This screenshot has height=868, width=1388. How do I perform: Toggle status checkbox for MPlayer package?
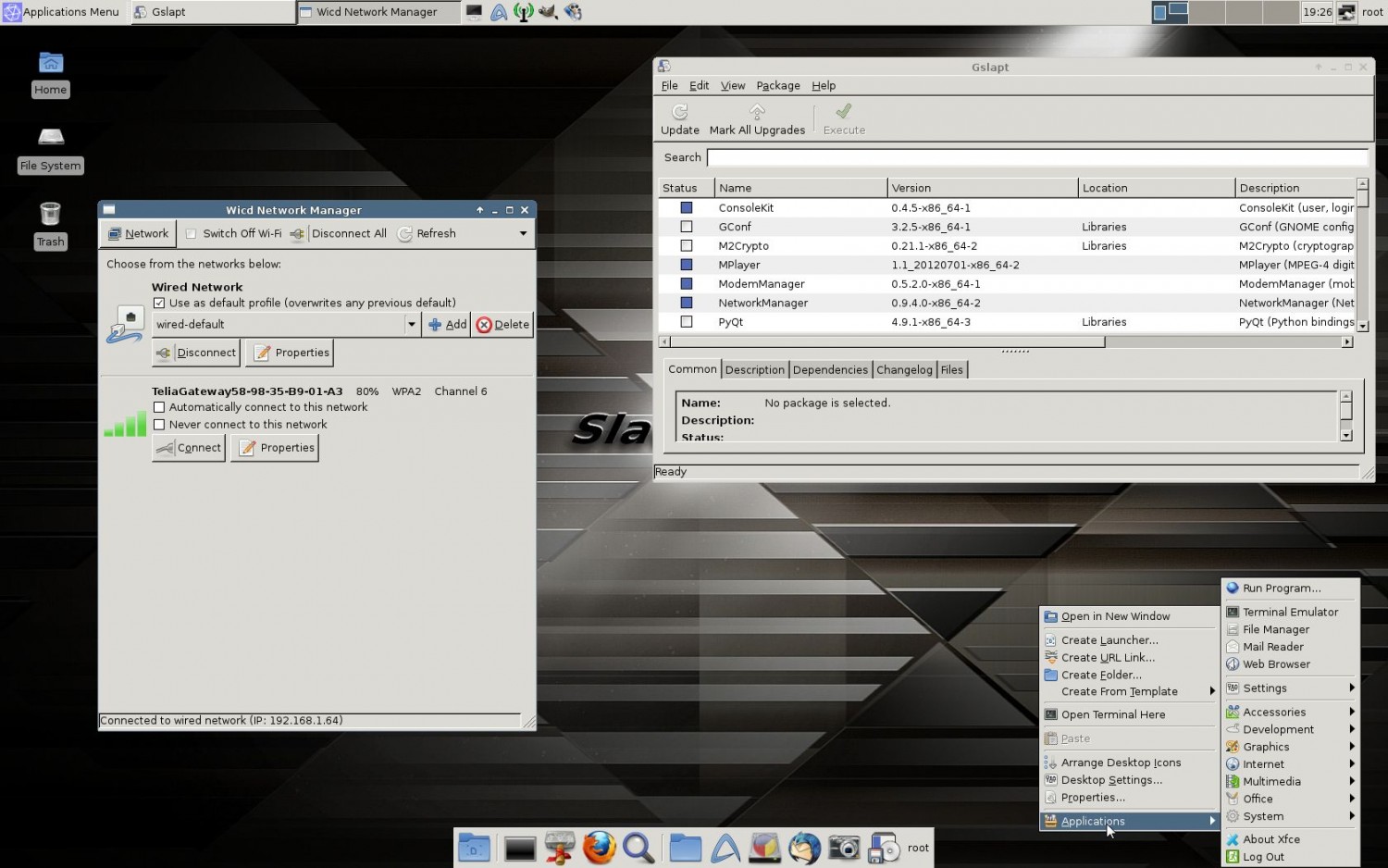tap(687, 265)
